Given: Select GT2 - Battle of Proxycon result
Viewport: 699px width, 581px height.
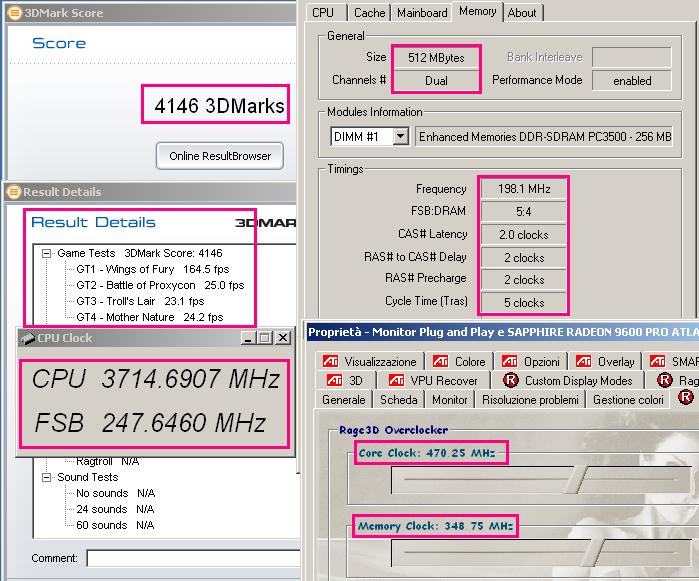Looking at the screenshot, I should pyautogui.click(x=160, y=285).
